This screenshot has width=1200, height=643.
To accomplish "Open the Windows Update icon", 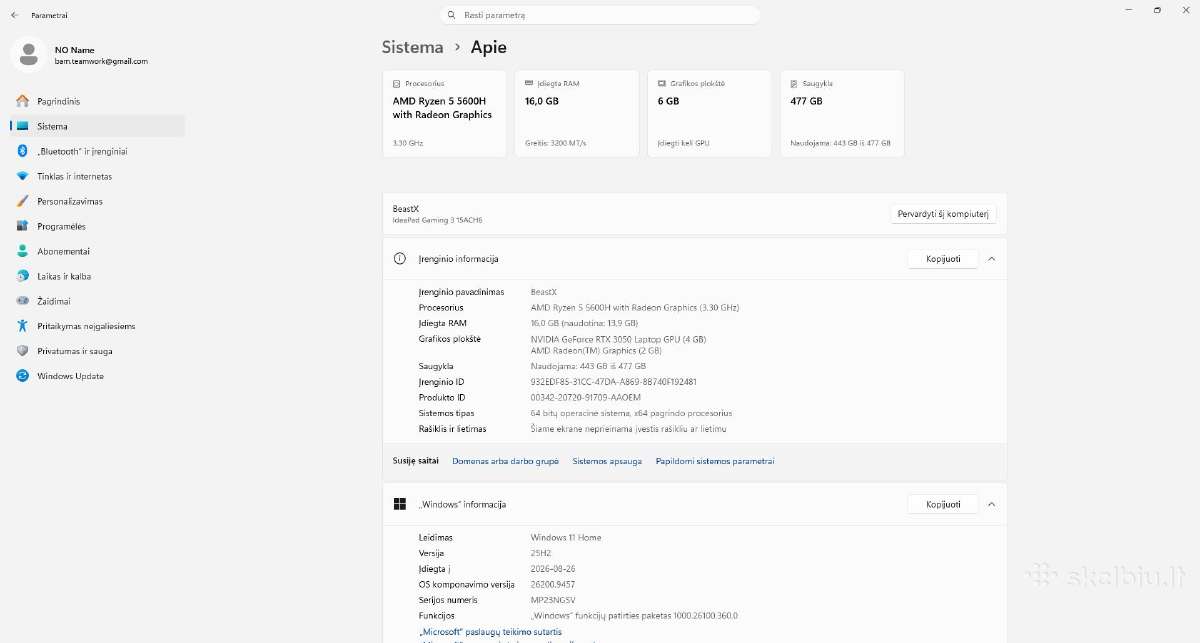I will [x=22, y=376].
